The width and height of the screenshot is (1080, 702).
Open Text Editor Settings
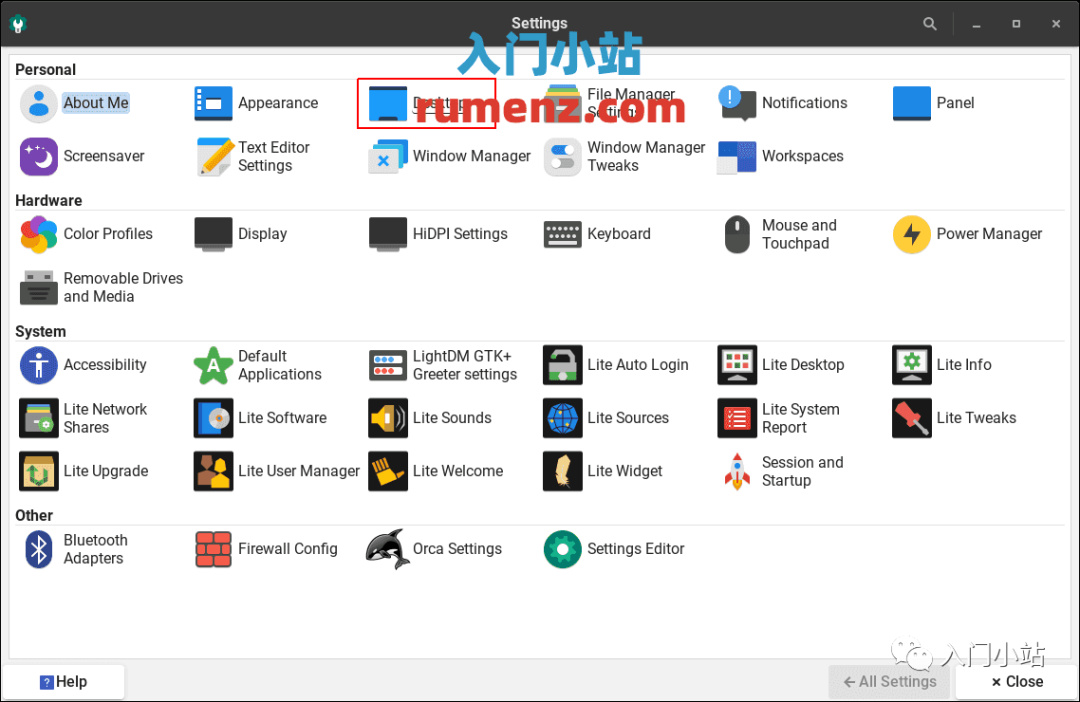pos(253,156)
